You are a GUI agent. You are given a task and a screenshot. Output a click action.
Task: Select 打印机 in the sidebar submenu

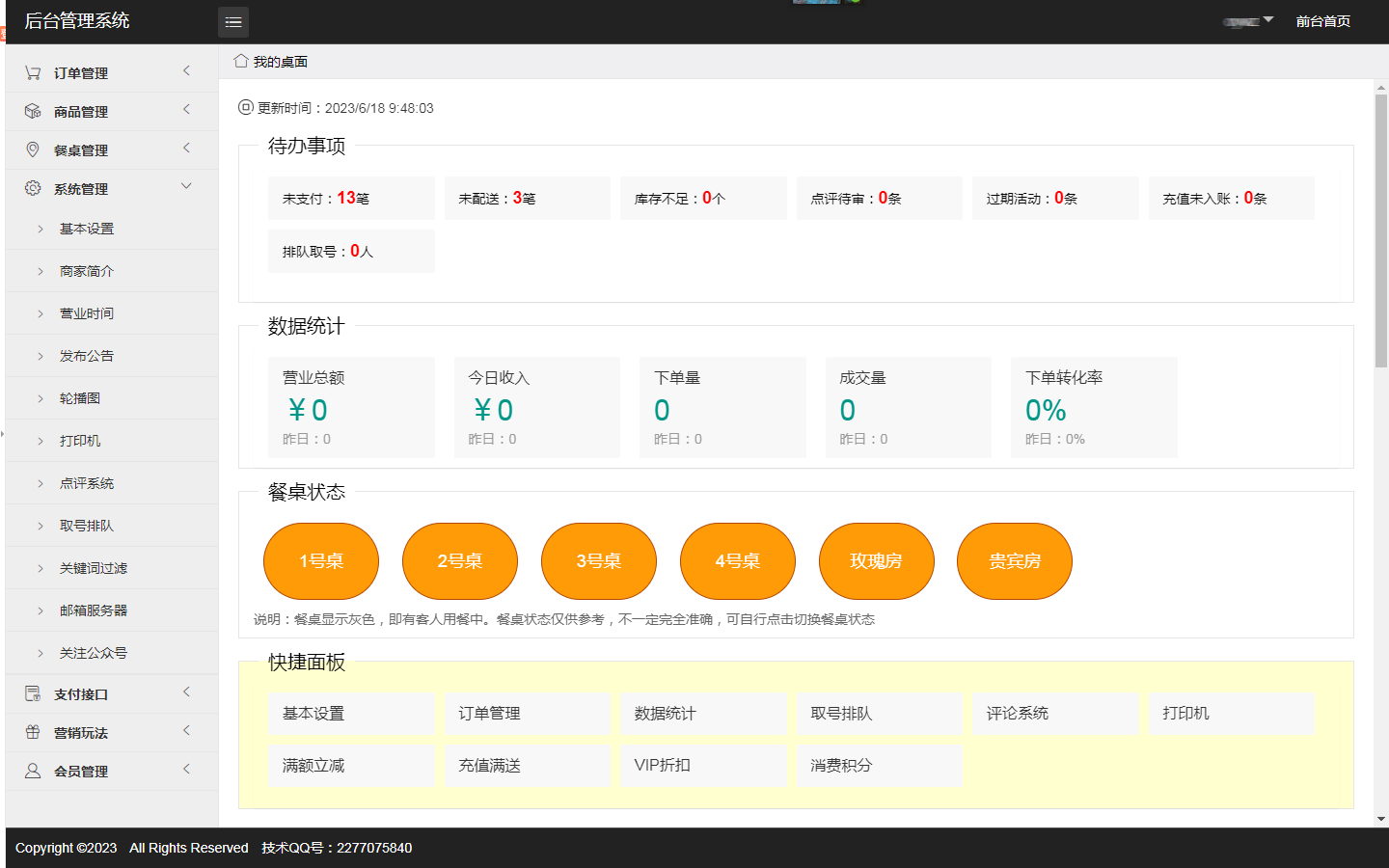coord(80,441)
